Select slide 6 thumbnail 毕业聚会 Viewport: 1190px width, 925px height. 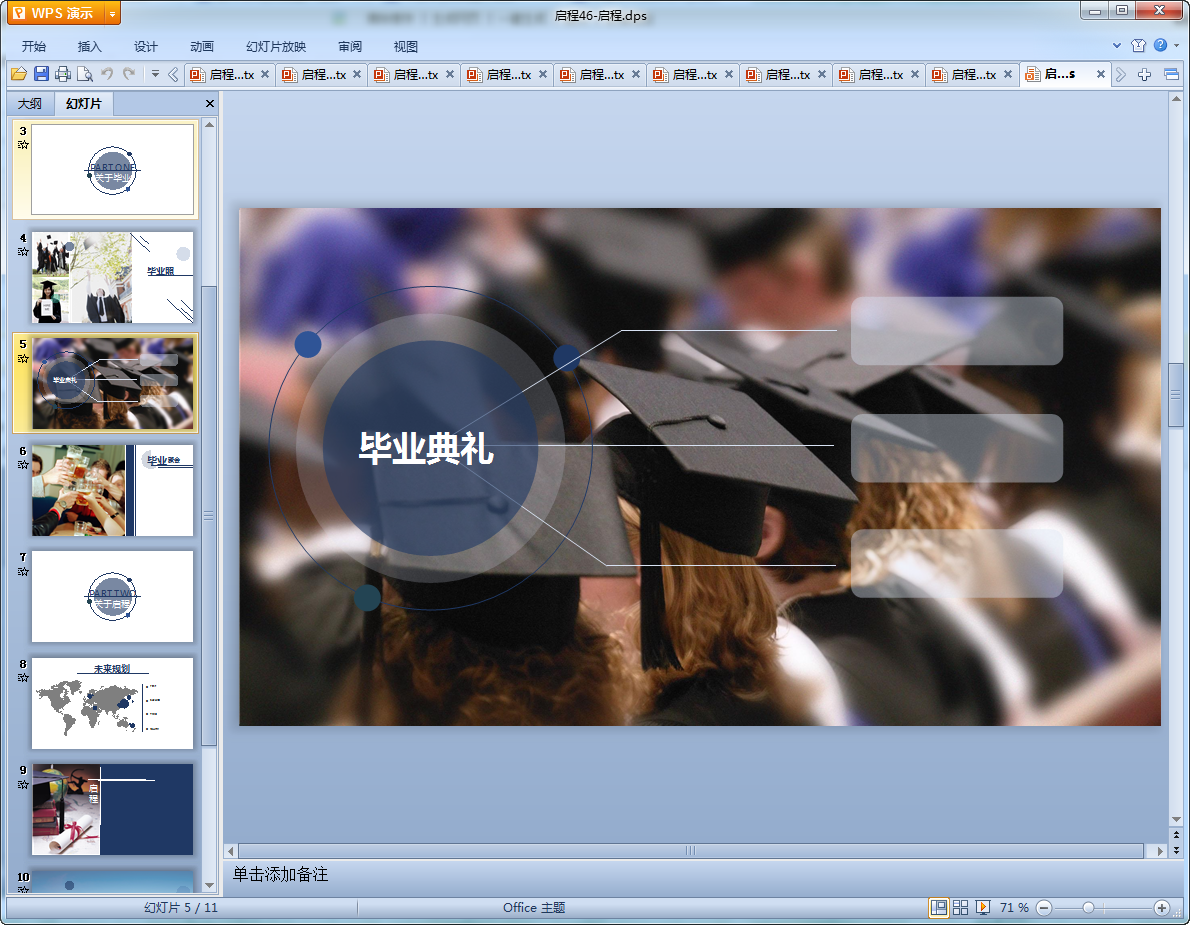tap(112, 490)
